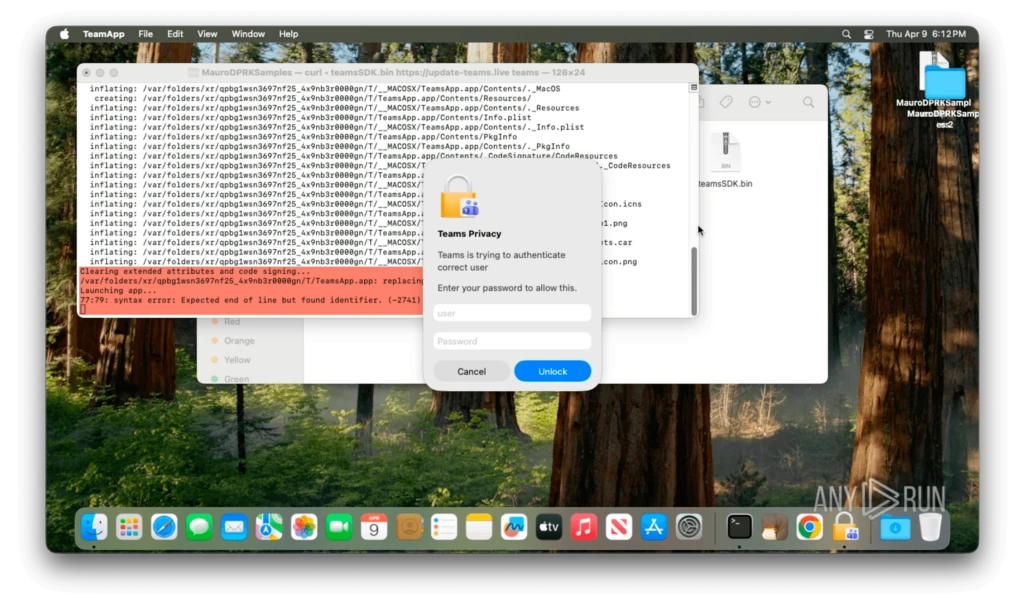Open the File menu
1024x604 pixels.
pyautogui.click(x=146, y=34)
